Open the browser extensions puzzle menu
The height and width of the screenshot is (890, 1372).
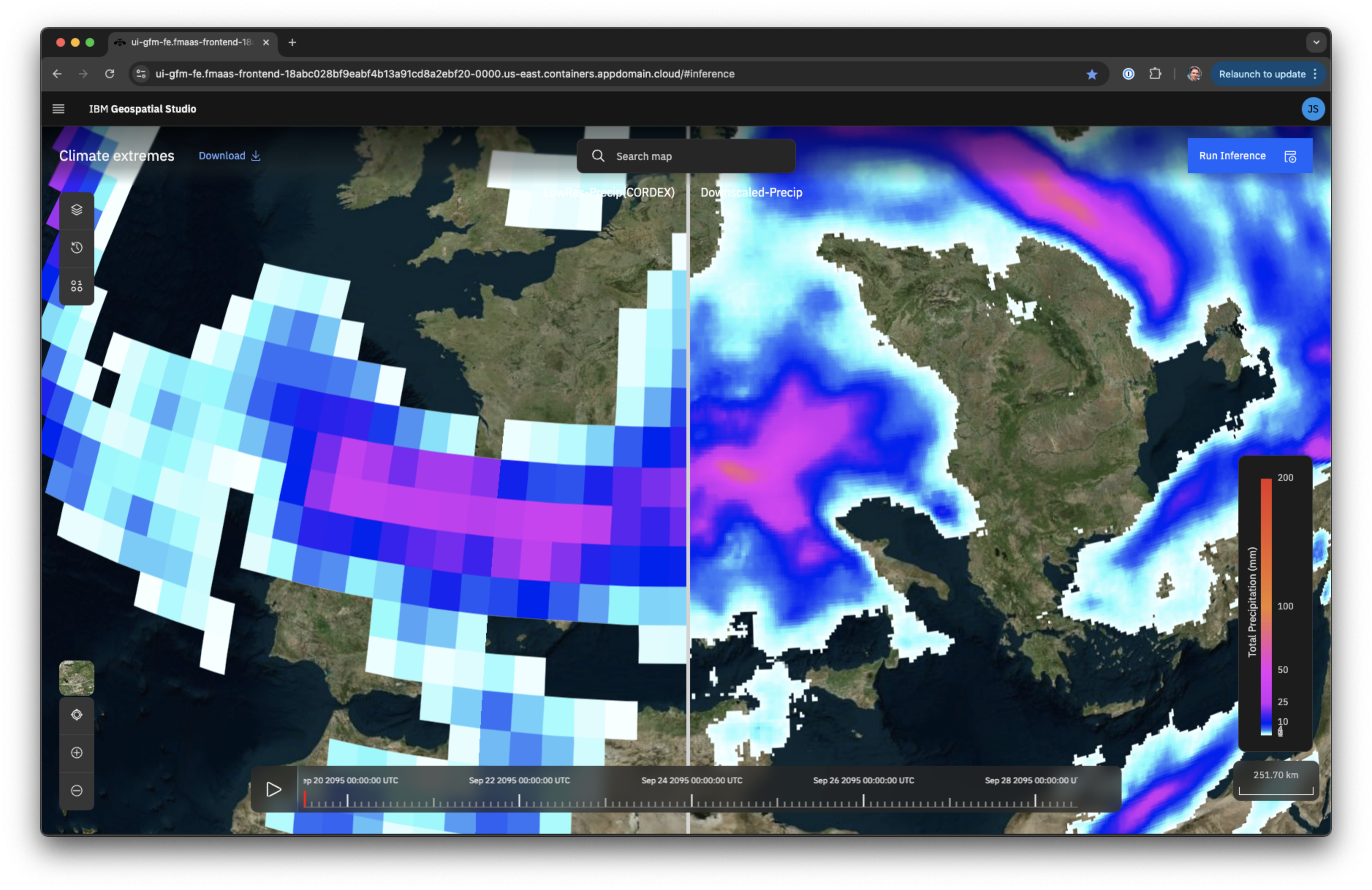[1155, 74]
